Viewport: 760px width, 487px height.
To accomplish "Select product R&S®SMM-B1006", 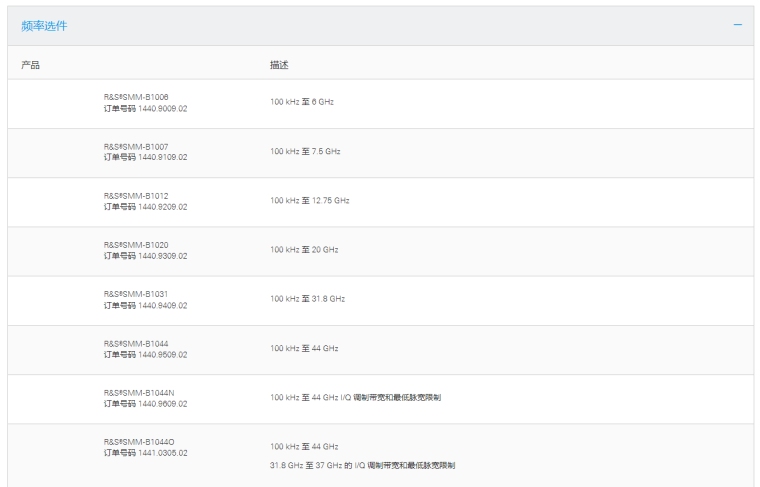I will pos(136,97).
